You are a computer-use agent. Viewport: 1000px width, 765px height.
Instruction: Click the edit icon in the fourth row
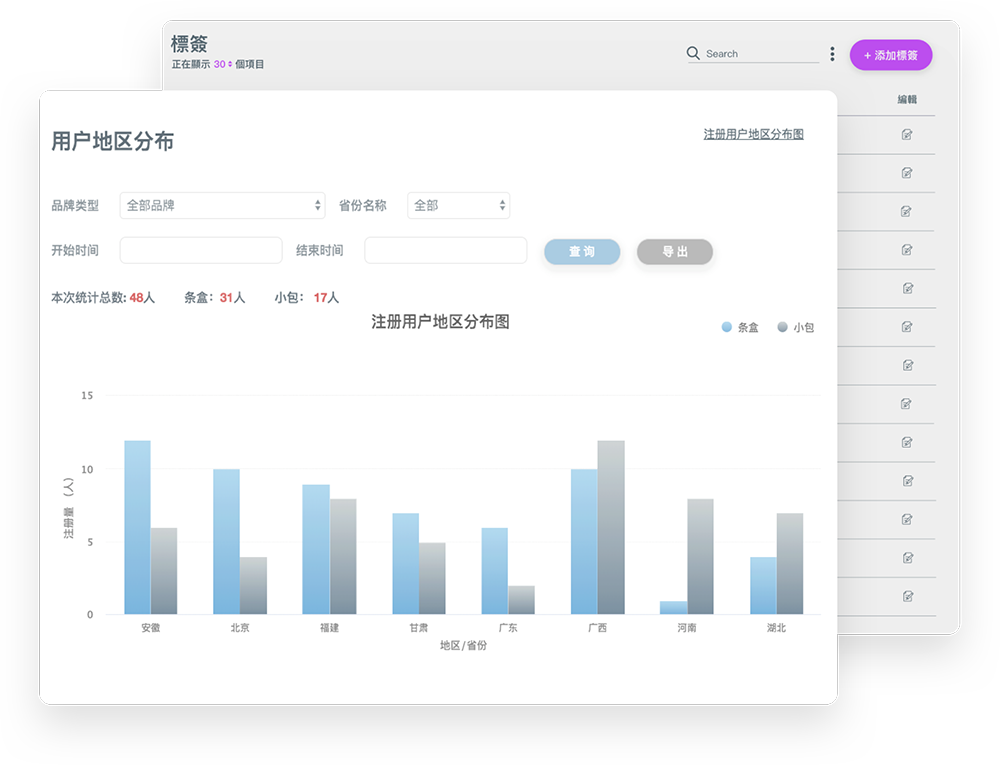(907, 250)
